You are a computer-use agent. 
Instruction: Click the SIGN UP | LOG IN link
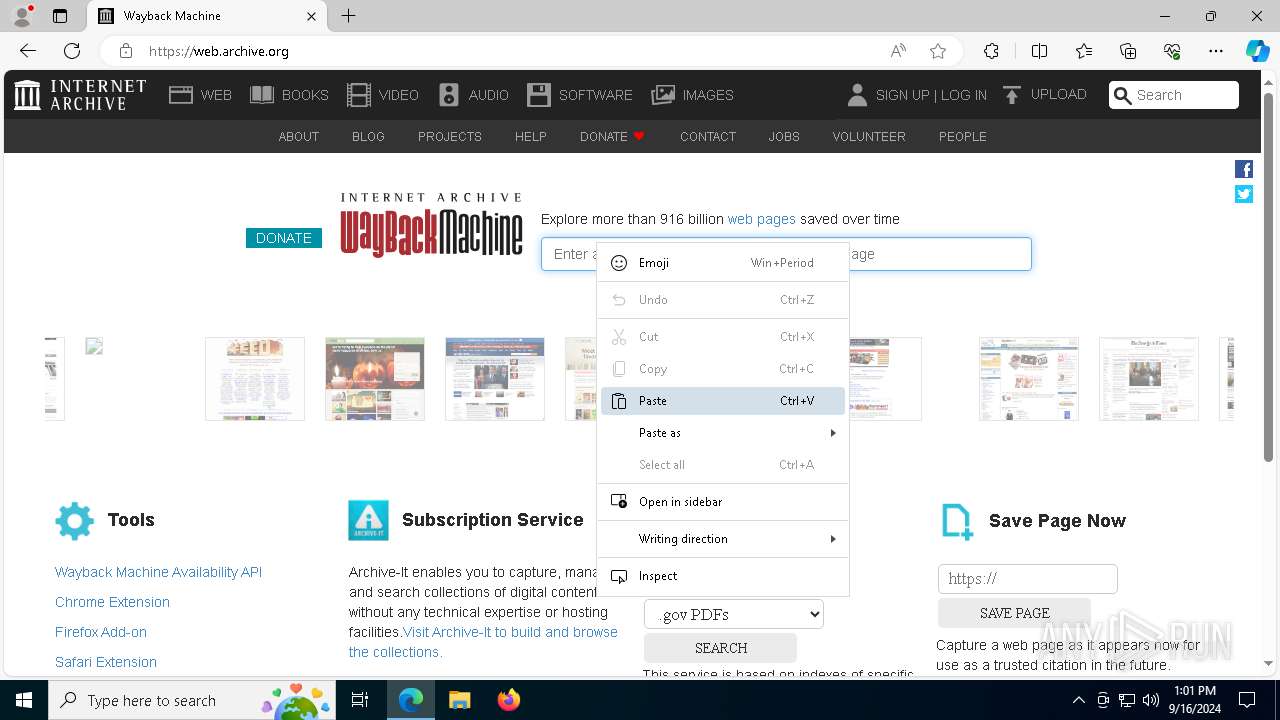[931, 95]
